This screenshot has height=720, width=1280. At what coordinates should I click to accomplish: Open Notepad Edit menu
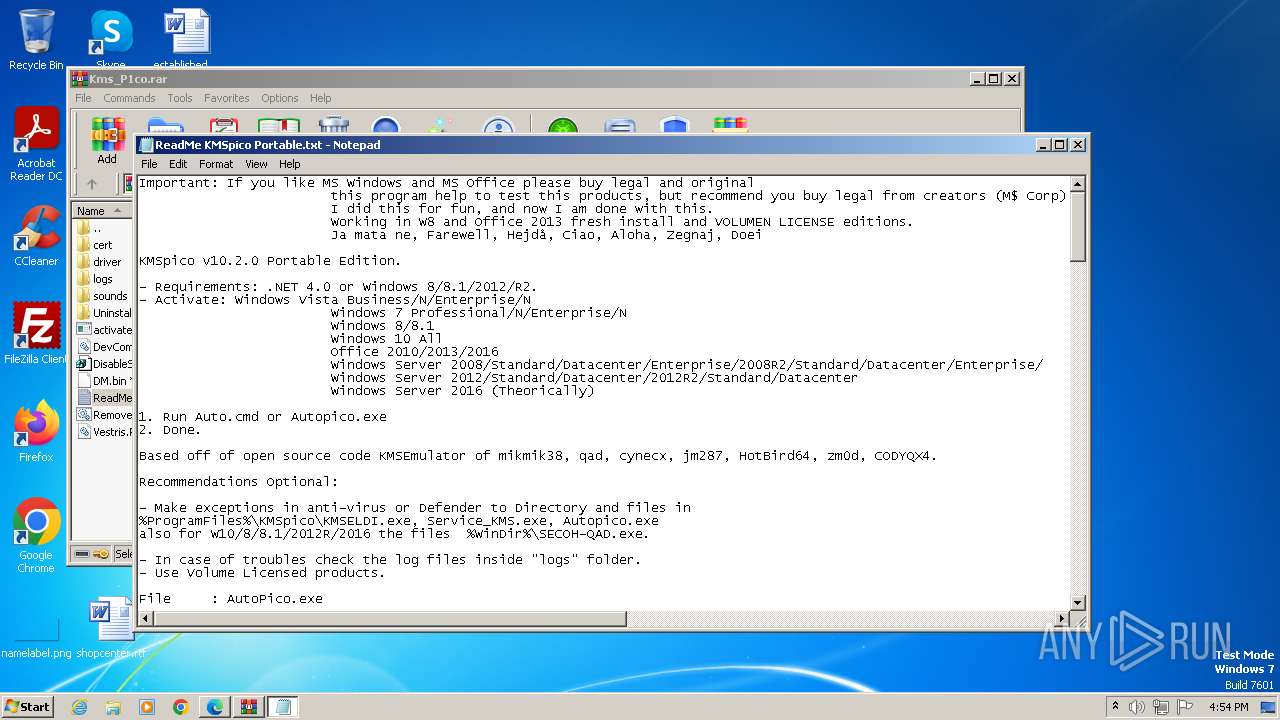pos(178,164)
